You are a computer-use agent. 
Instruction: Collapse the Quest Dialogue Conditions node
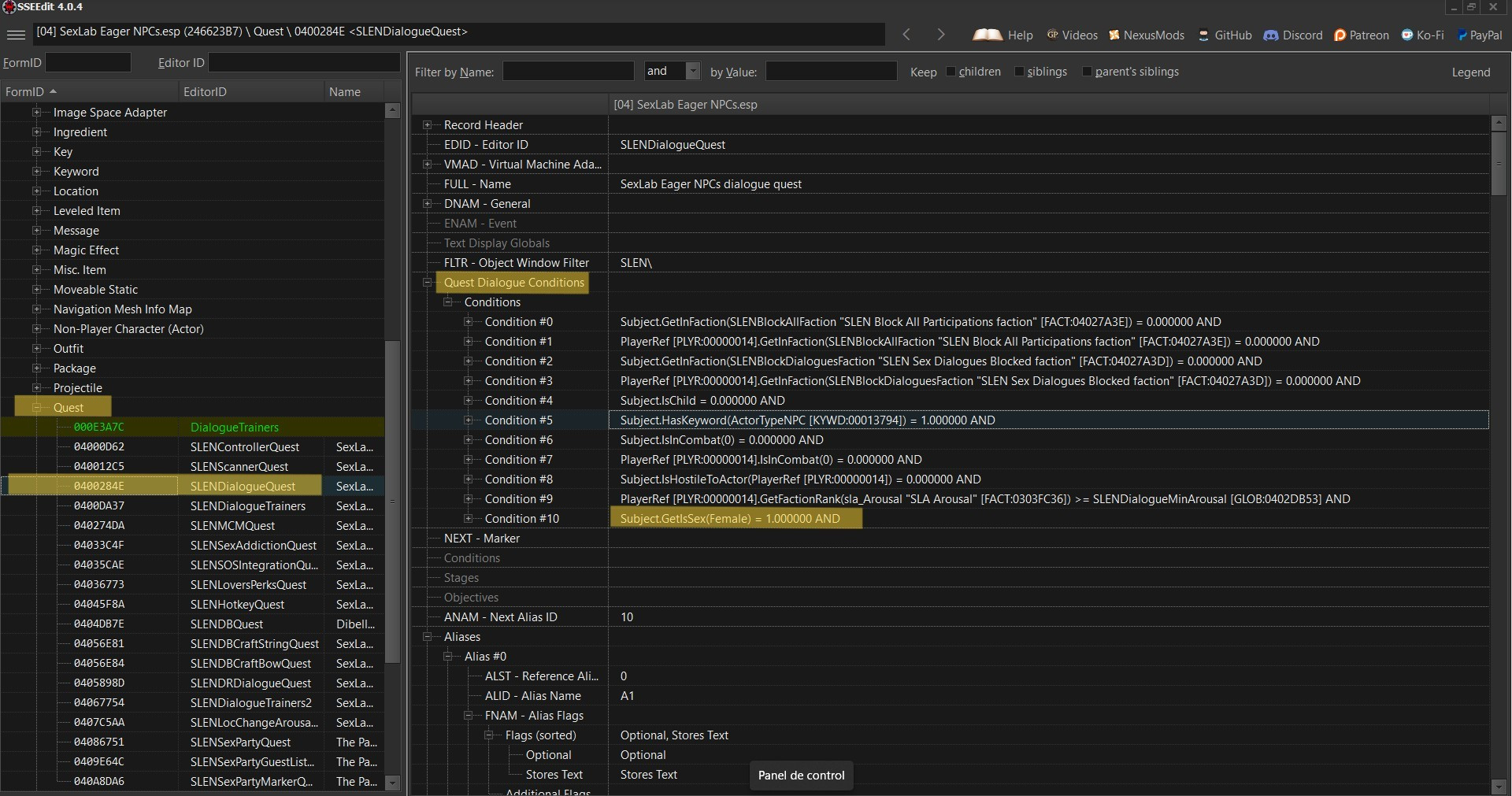coord(428,283)
